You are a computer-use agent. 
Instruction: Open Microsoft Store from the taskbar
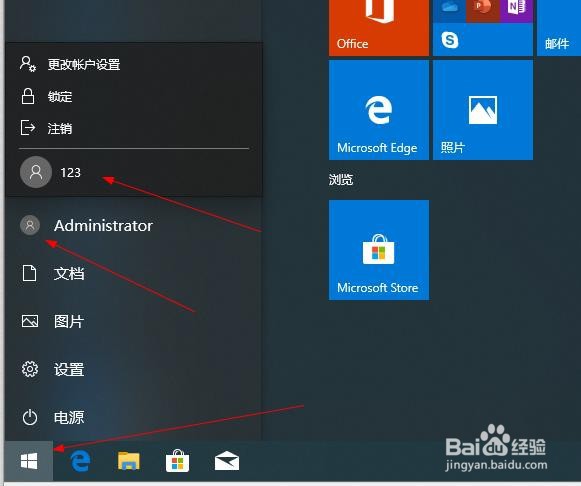point(177,461)
